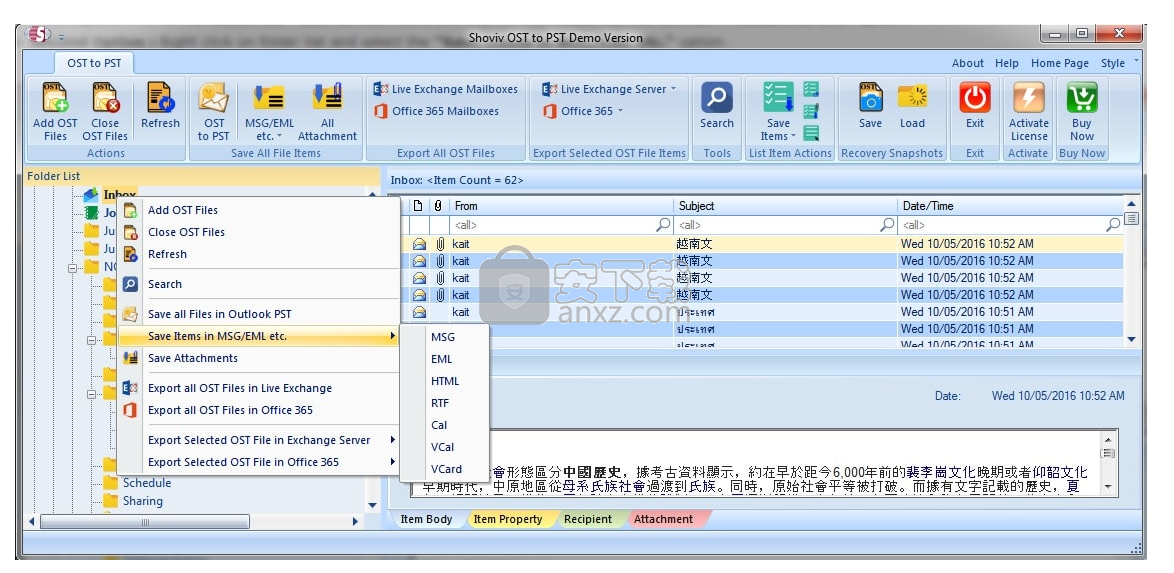Choose Save Attachments in context menu
Viewport: 1174px width, 573px height.
(x=259, y=358)
